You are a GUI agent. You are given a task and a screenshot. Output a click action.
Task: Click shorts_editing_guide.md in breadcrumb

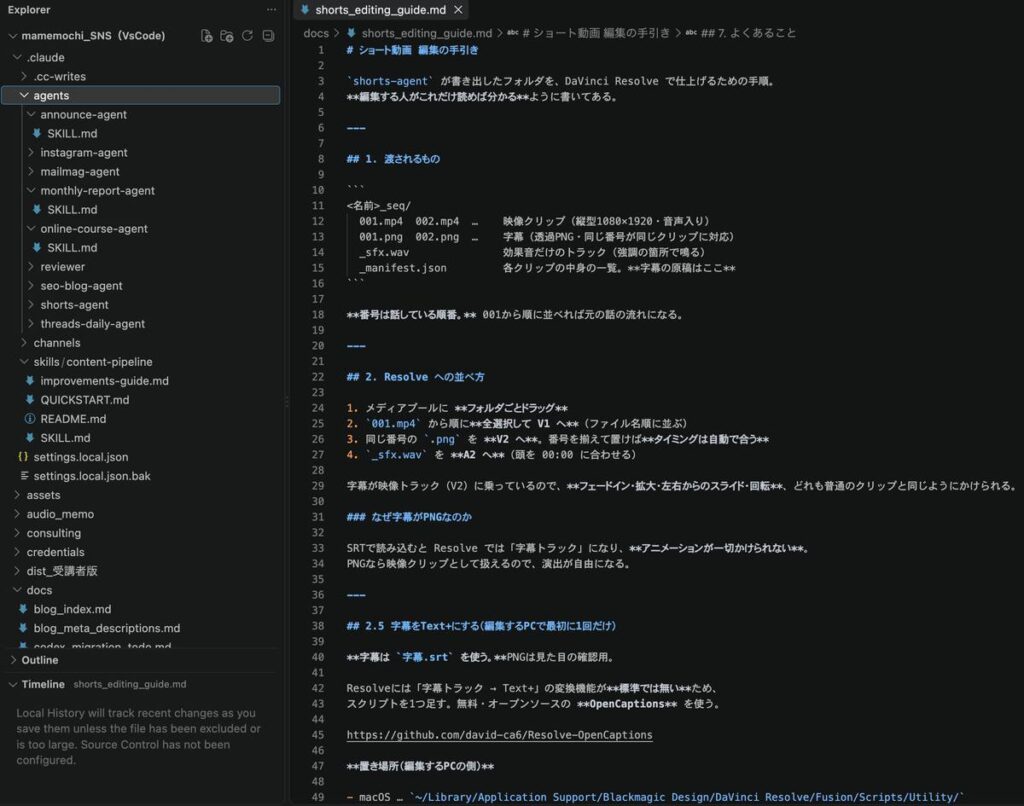[427, 33]
